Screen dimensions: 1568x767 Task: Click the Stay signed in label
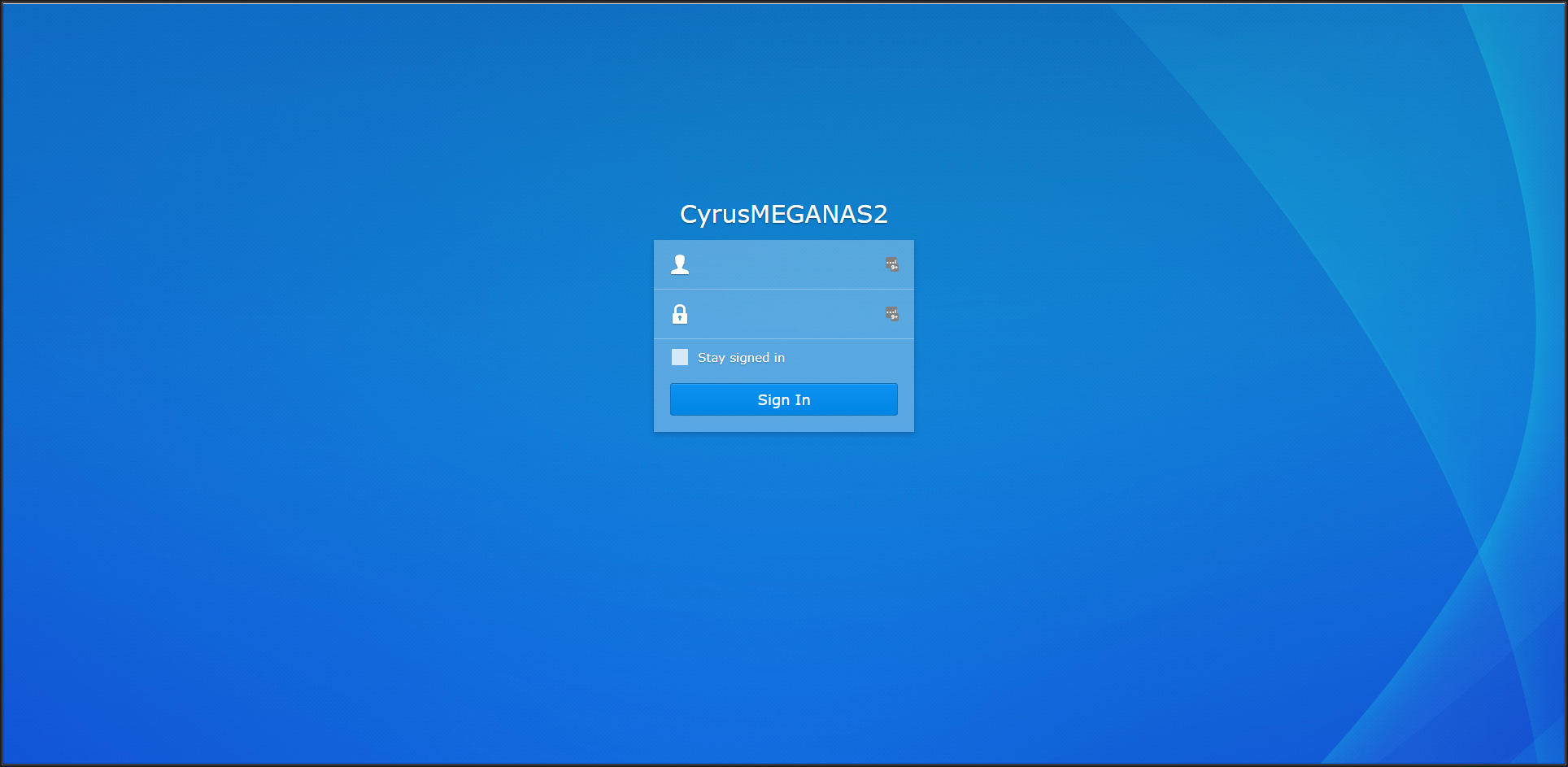pos(741,358)
